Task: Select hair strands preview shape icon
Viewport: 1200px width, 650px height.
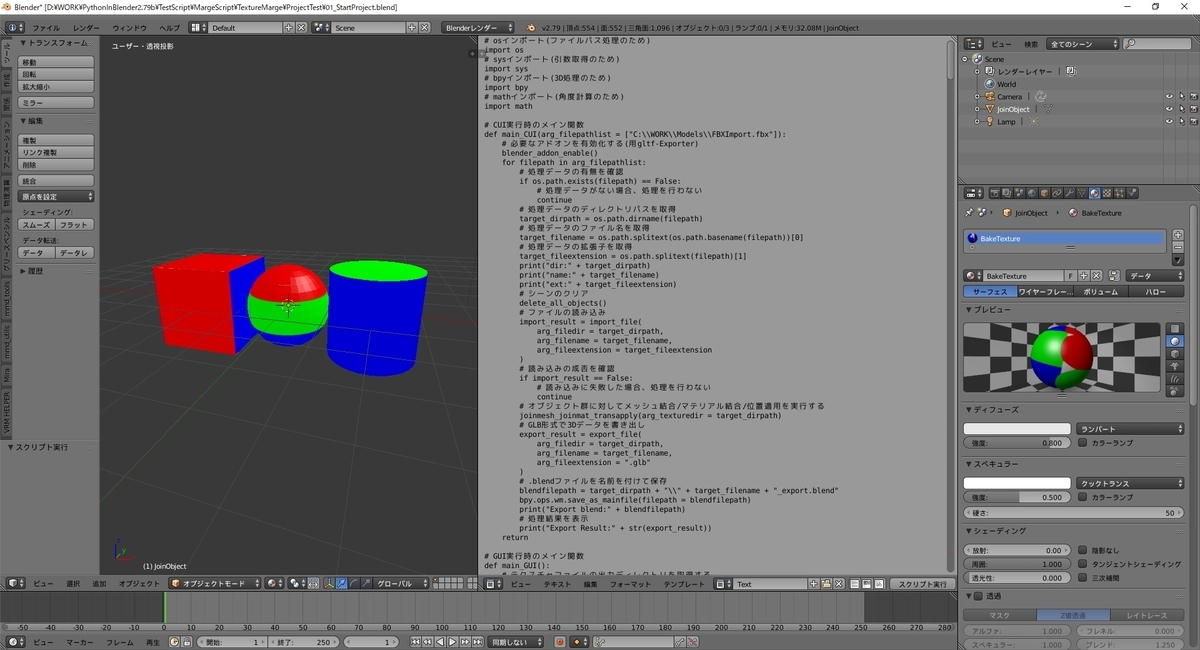Action: (1176, 379)
